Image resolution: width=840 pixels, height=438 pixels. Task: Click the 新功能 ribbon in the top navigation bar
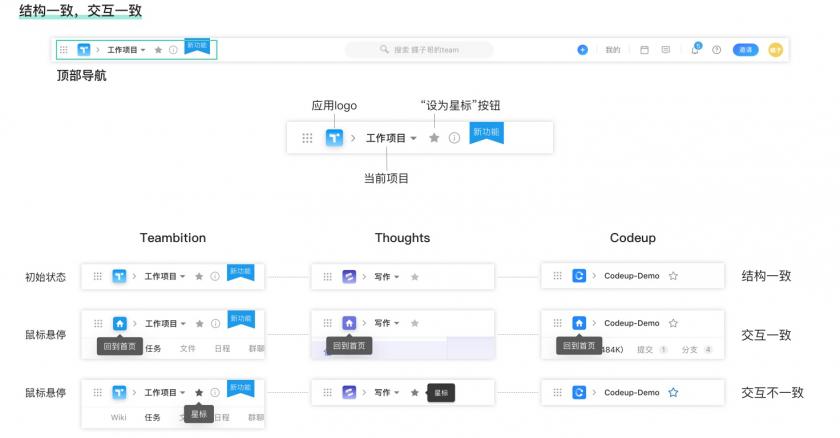point(197,47)
